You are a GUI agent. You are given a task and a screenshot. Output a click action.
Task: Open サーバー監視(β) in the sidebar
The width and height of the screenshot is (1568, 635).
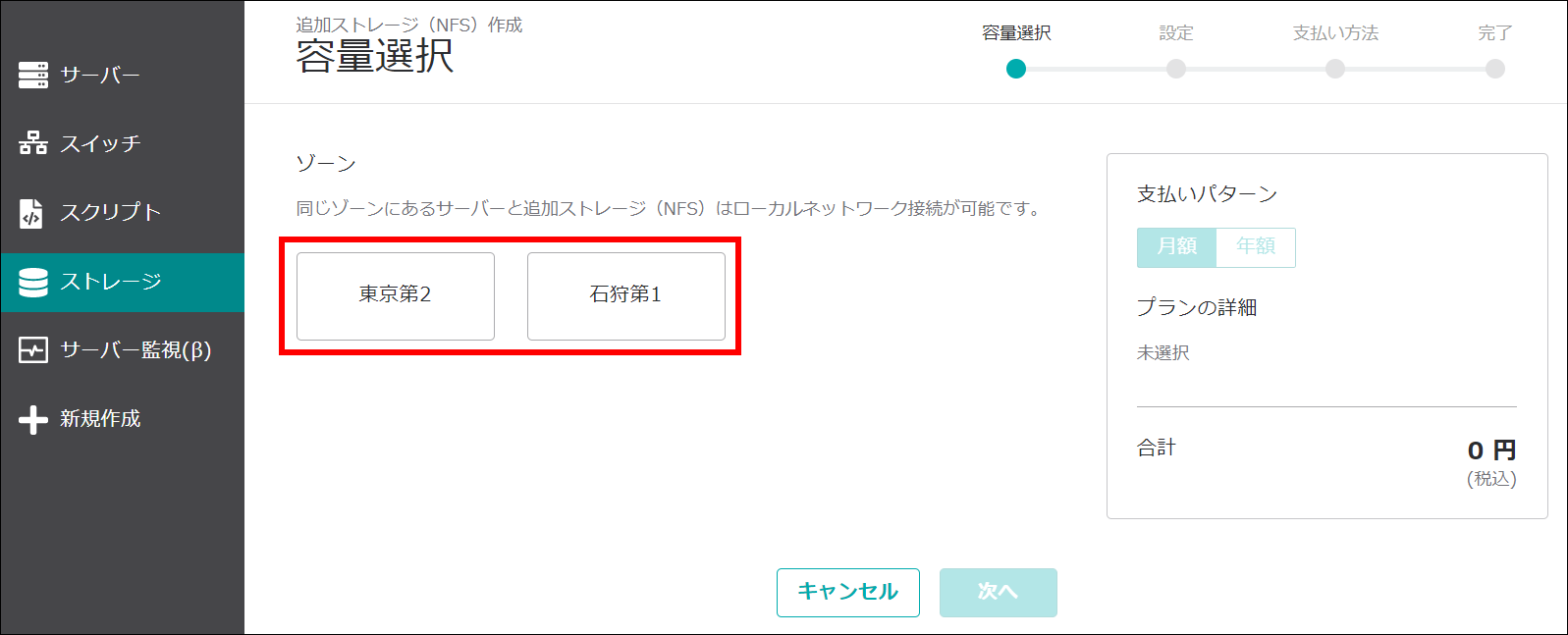tap(135, 350)
